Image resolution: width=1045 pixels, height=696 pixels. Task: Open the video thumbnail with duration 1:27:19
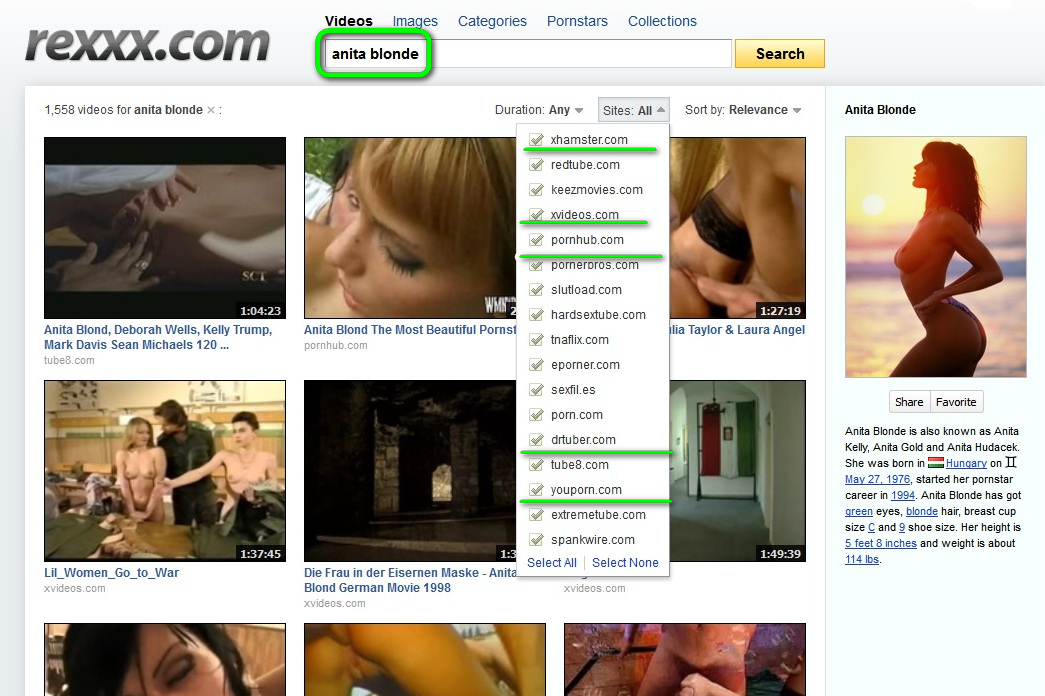pyautogui.click(x=738, y=228)
